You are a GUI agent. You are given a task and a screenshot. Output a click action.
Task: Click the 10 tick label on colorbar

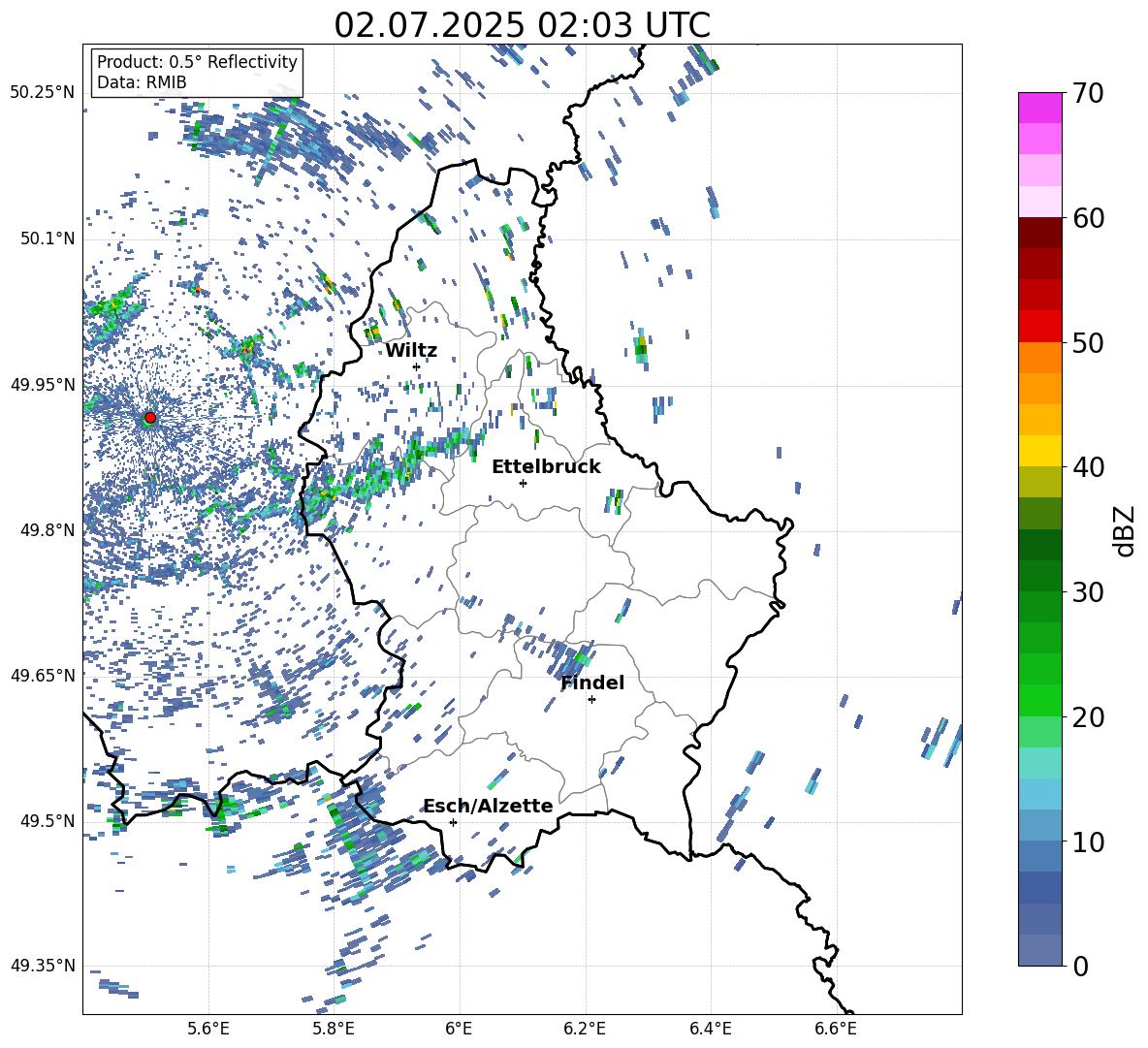(1088, 842)
